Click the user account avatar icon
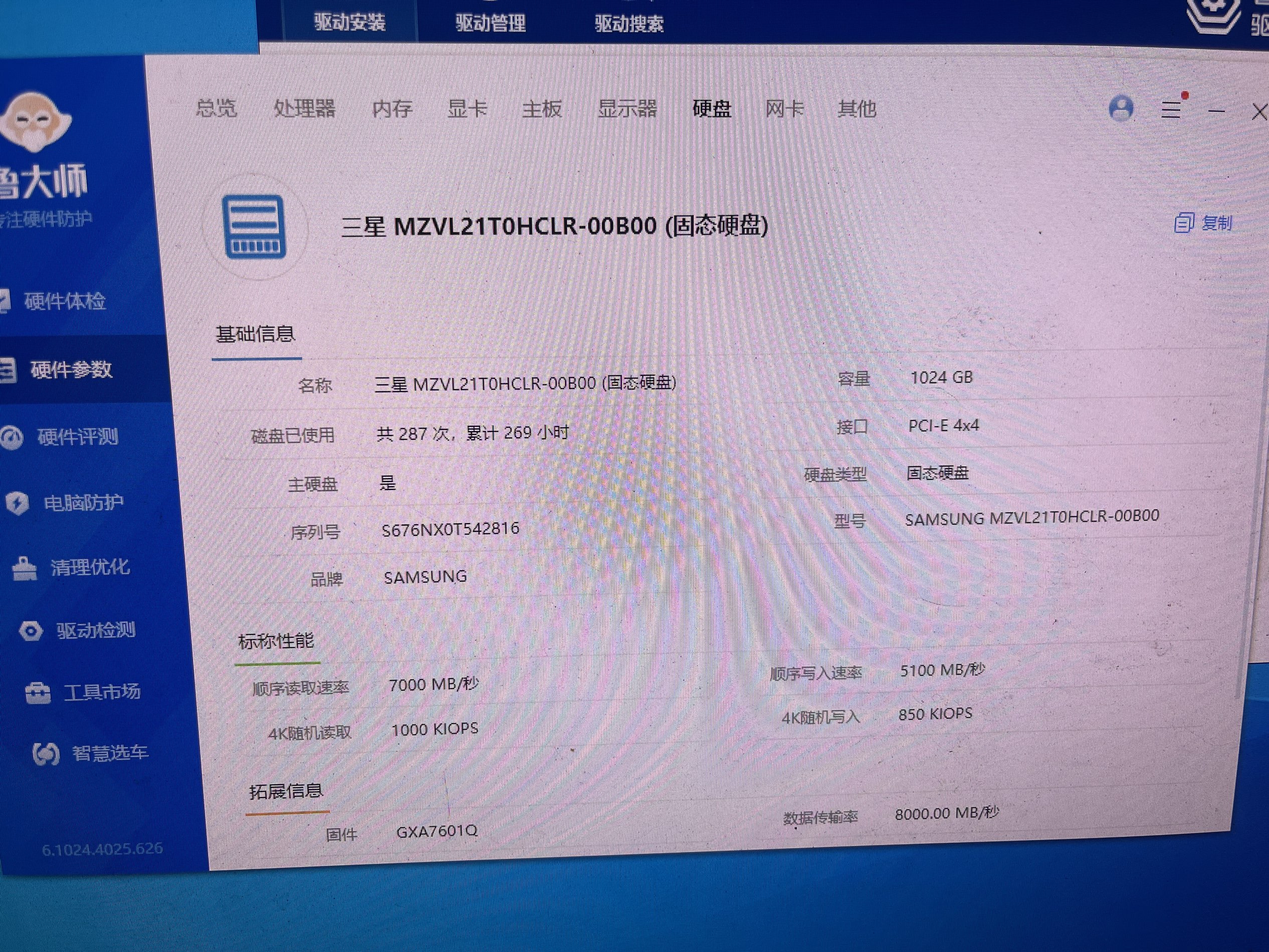This screenshot has height=952, width=1269. coord(1121,108)
